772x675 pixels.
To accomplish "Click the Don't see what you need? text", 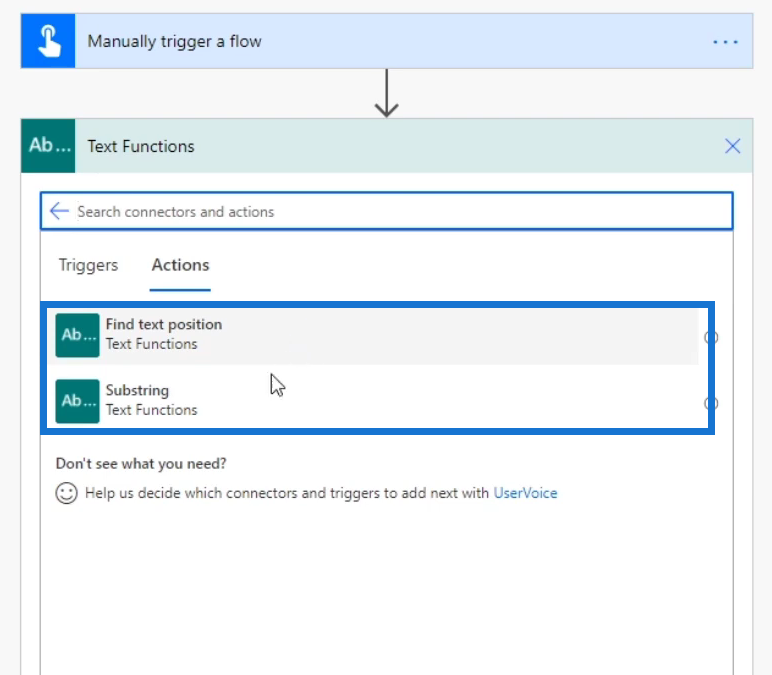I will coord(141,463).
